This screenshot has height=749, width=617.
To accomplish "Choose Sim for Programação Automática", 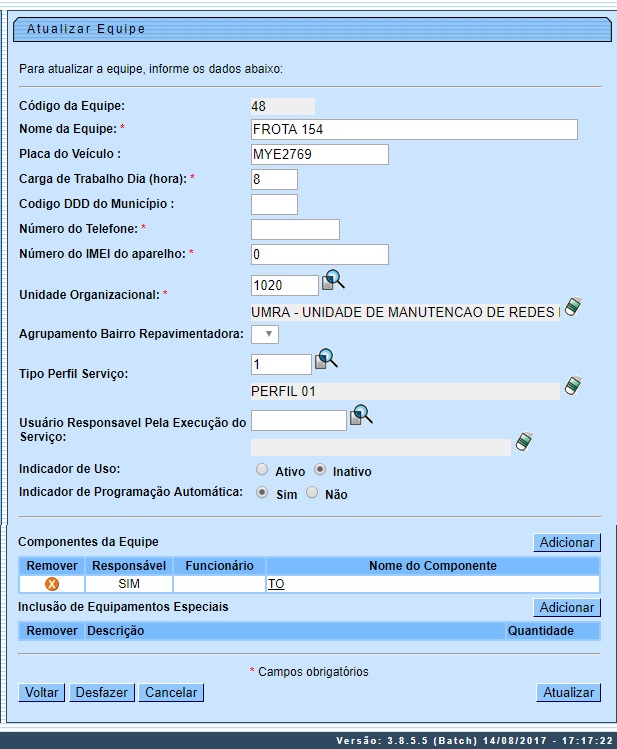I will 262,493.
